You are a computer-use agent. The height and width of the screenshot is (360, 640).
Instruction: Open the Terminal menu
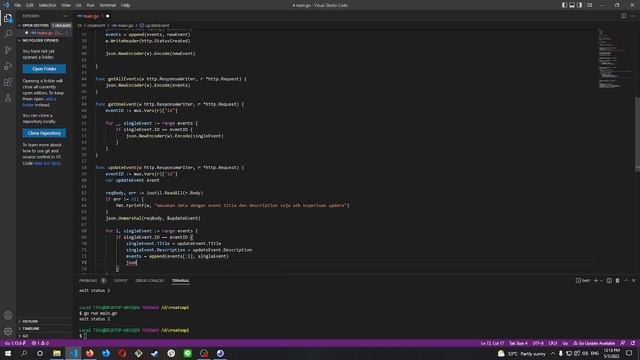tap(107, 5)
